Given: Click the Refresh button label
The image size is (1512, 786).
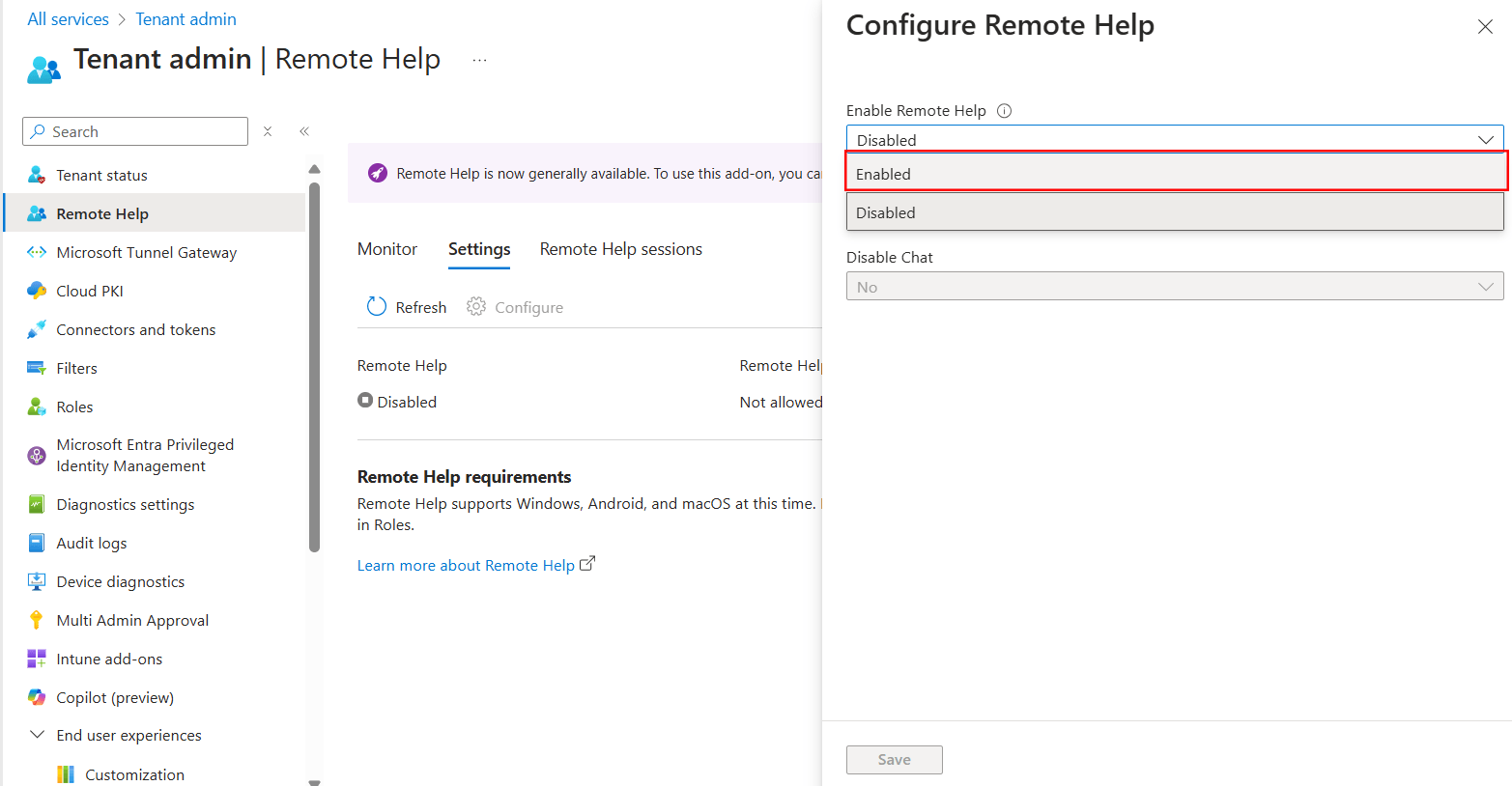Looking at the screenshot, I should click(x=421, y=307).
